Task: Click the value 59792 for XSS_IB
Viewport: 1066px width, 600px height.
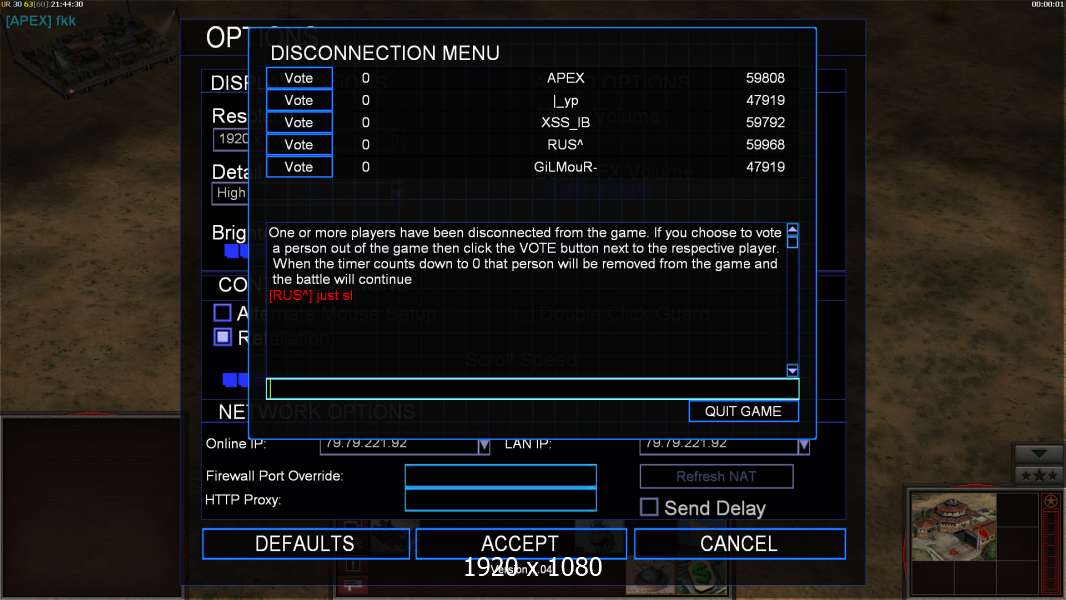Action: (x=765, y=122)
